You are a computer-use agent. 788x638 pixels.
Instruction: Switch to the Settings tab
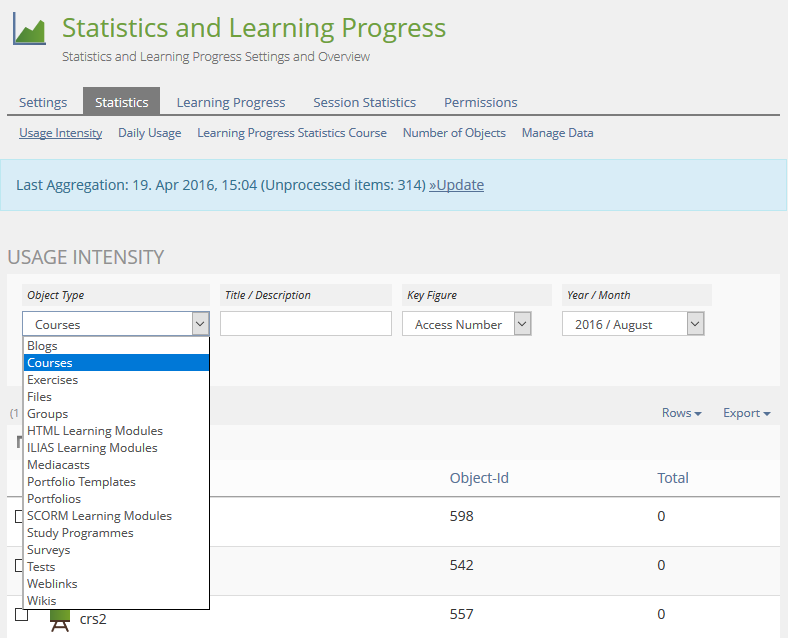pyautogui.click(x=43, y=102)
